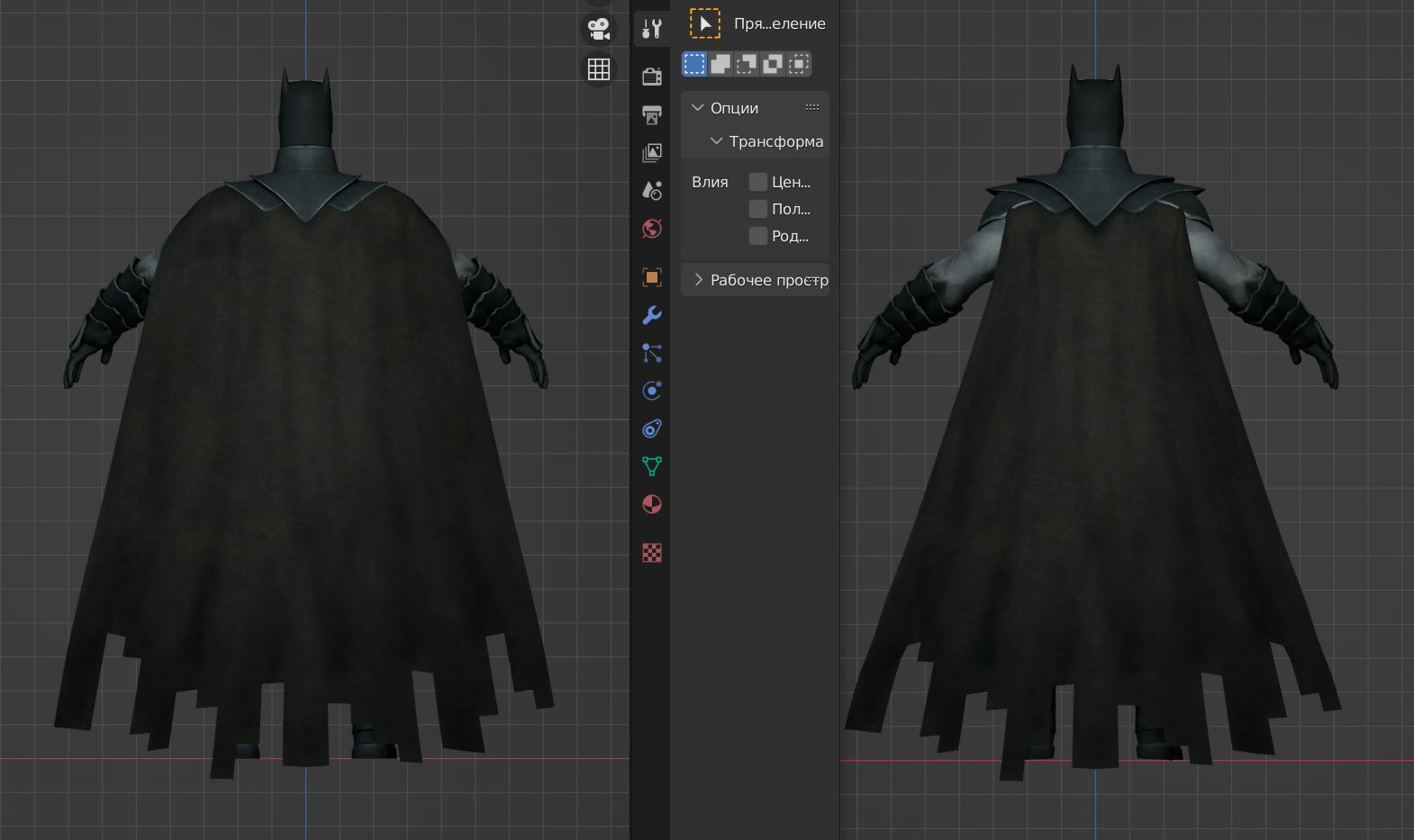This screenshot has height=840, width=1414.
Task: Open the Object Constraints tab
Action: (x=652, y=429)
